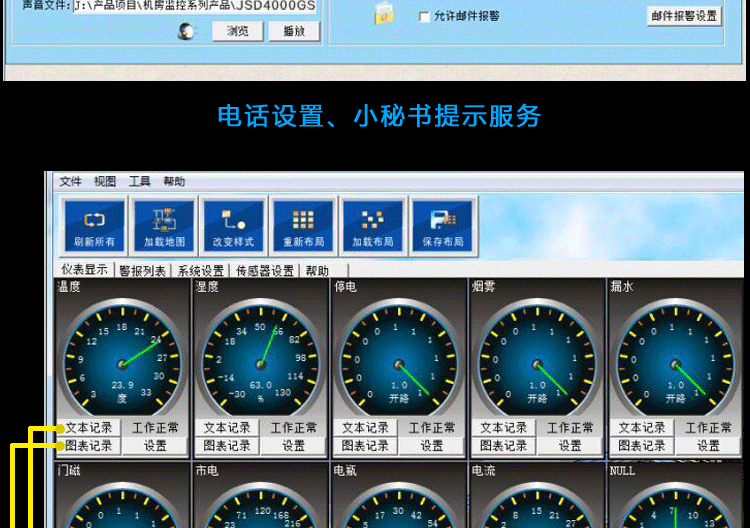The image size is (750, 528).
Task: Click 文本记录 under the 停电 gauge
Action: (x=365, y=428)
